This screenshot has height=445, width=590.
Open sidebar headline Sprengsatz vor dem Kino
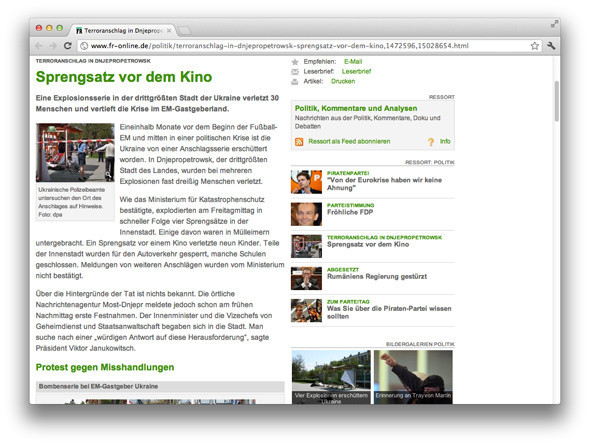368,244
